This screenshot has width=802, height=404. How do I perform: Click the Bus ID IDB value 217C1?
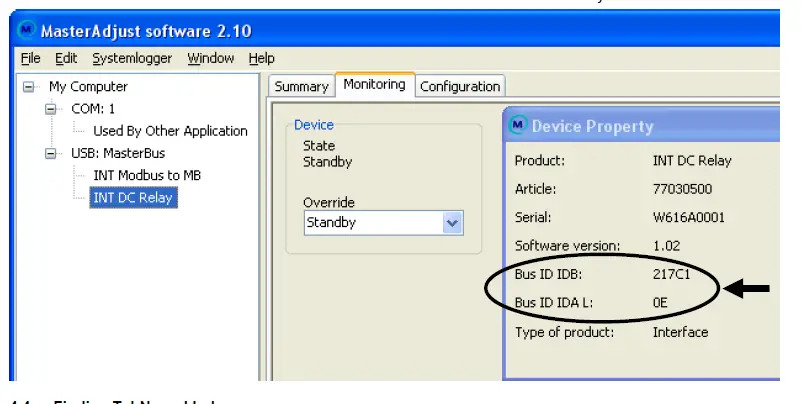[671, 275]
